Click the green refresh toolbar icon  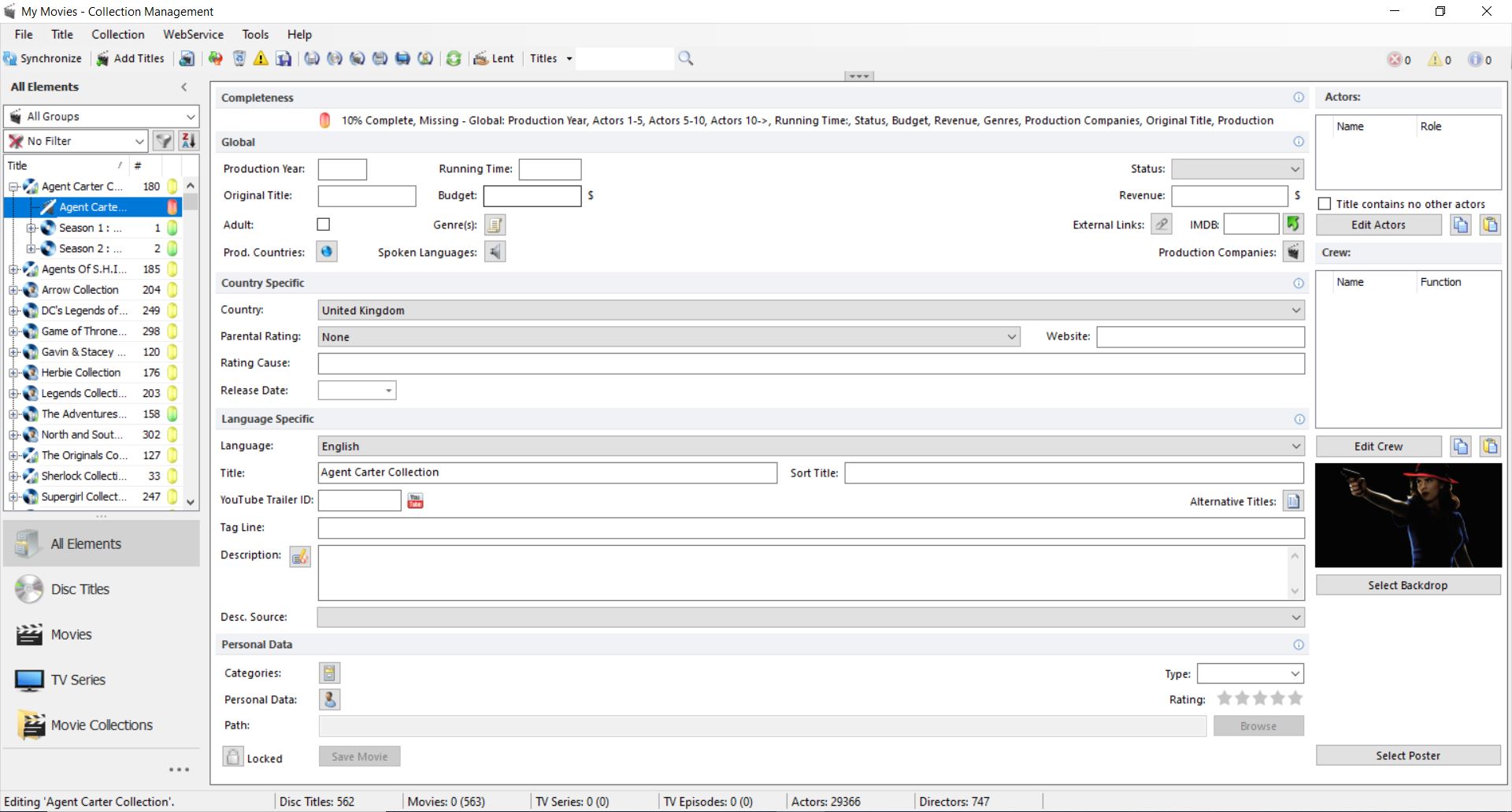tap(454, 58)
